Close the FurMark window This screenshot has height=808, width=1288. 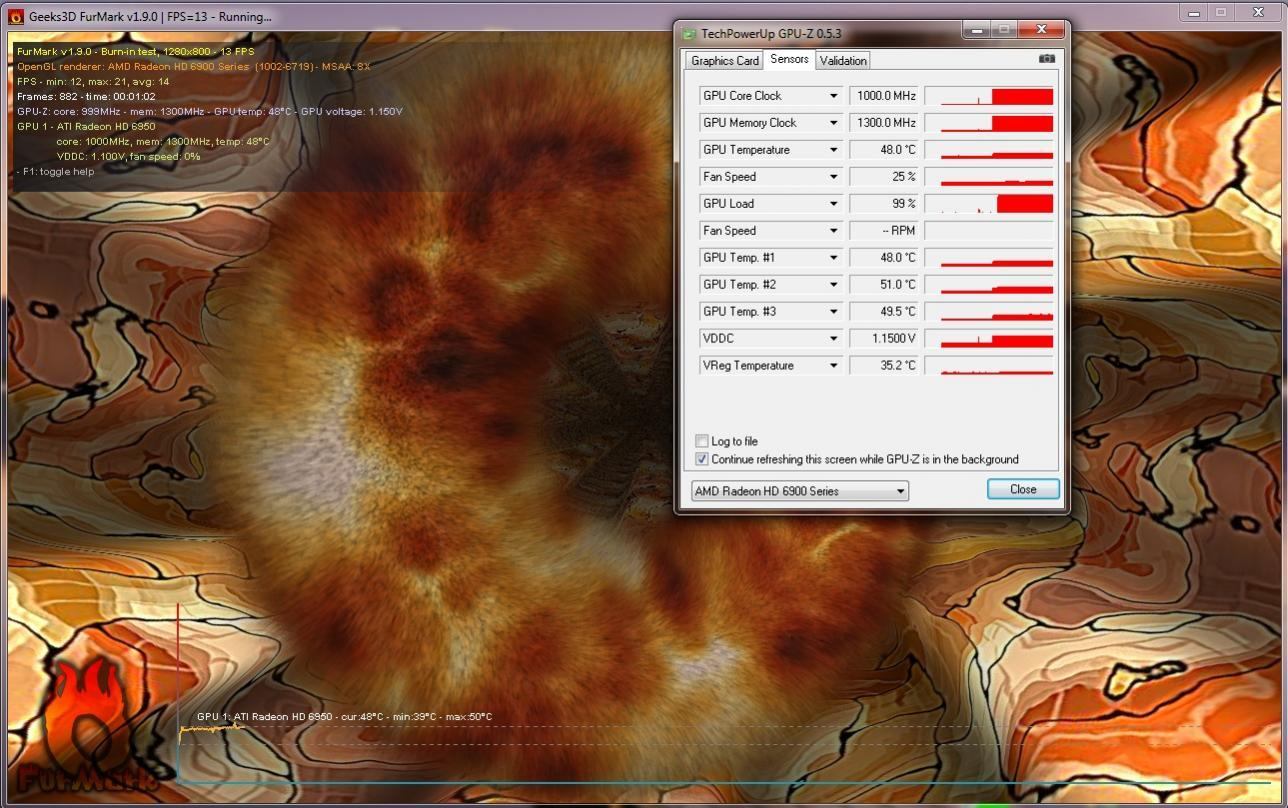pyautogui.click(x=1259, y=13)
